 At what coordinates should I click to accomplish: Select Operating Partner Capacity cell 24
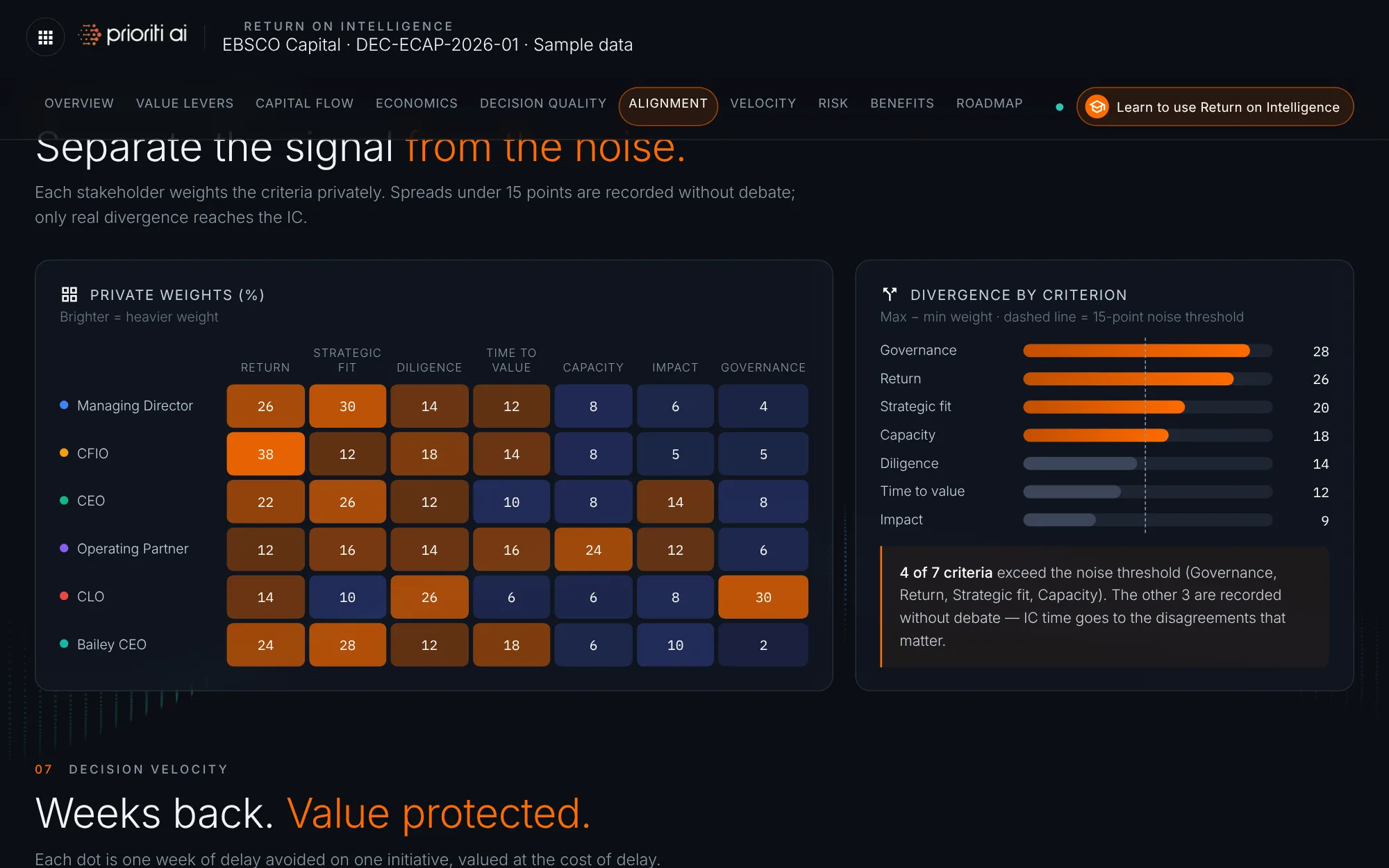coord(593,549)
